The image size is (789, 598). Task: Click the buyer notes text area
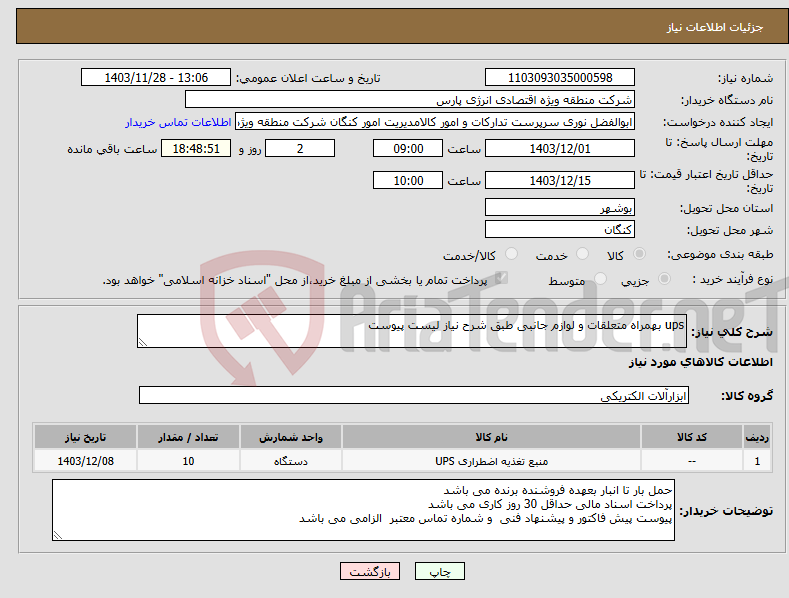coord(363,510)
